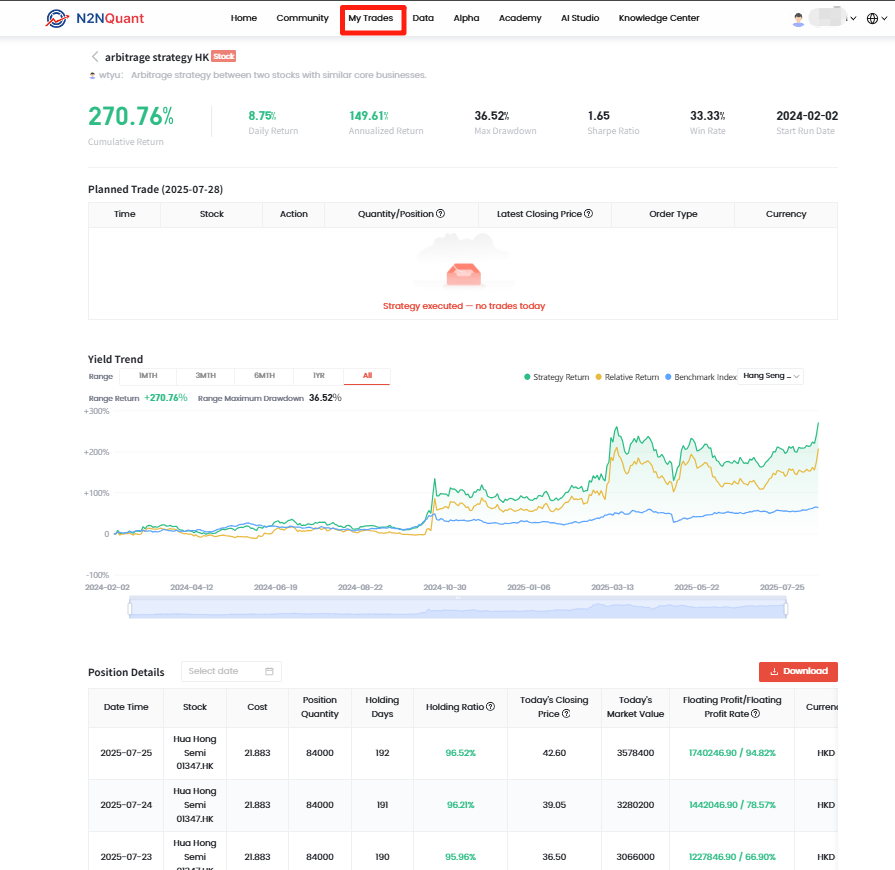Screen dimensions: 895x870
Task: Toggle the Strategy Return legend series
Action: point(557,377)
